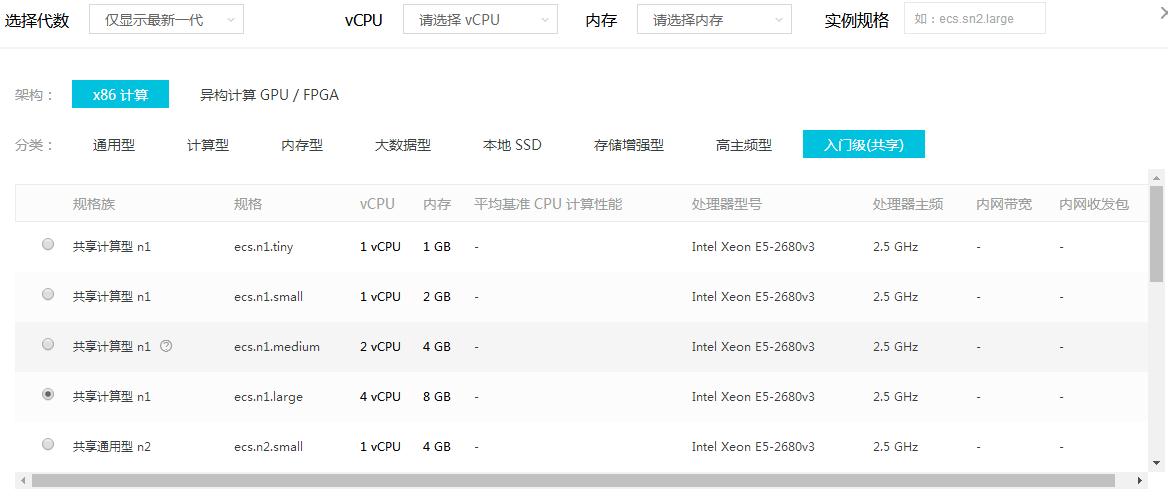This screenshot has height=497, width=1168.
Task: Focus the 实例规格 search input field
Action: click(974, 18)
